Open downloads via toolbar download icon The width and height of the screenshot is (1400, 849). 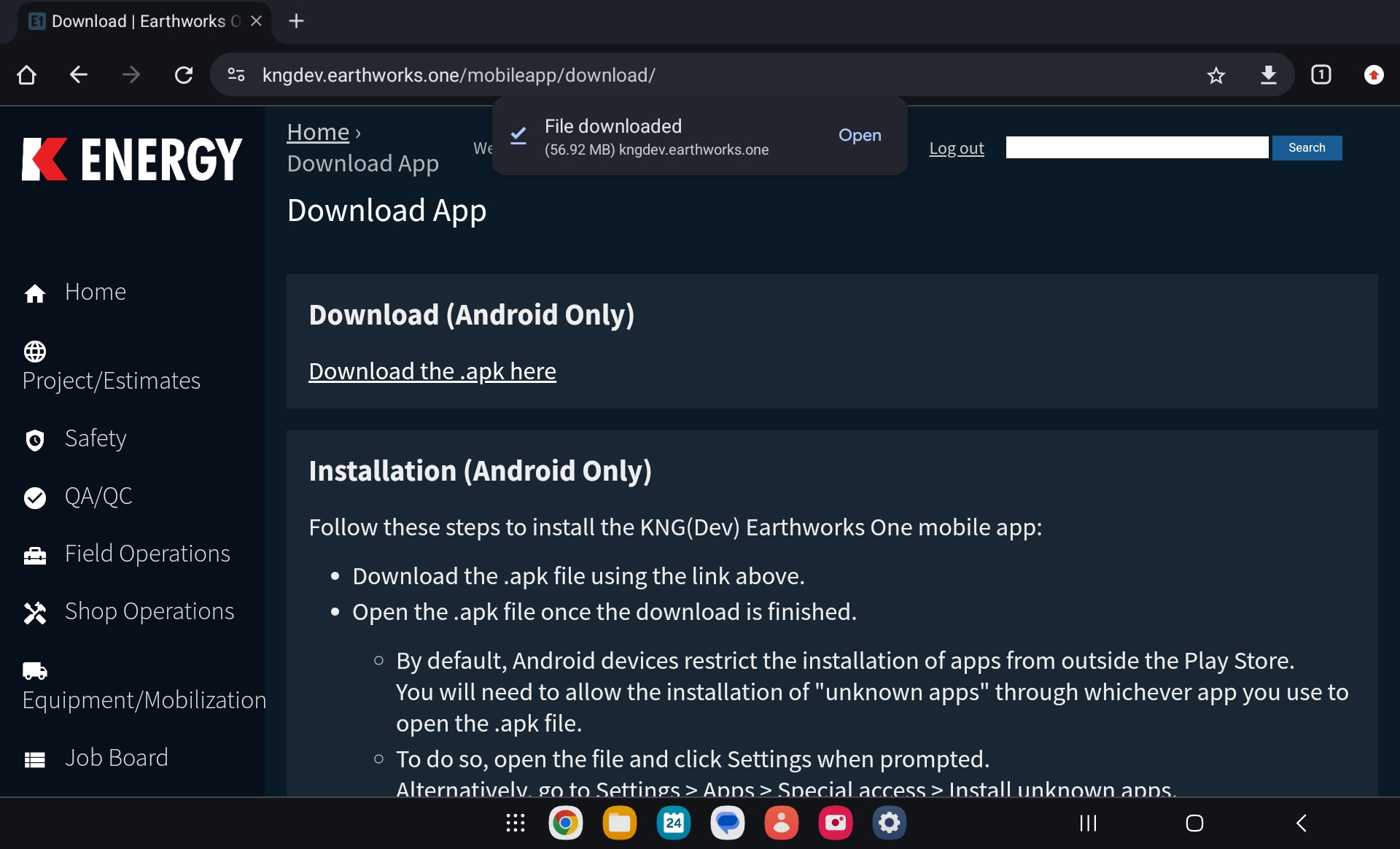[x=1268, y=75]
